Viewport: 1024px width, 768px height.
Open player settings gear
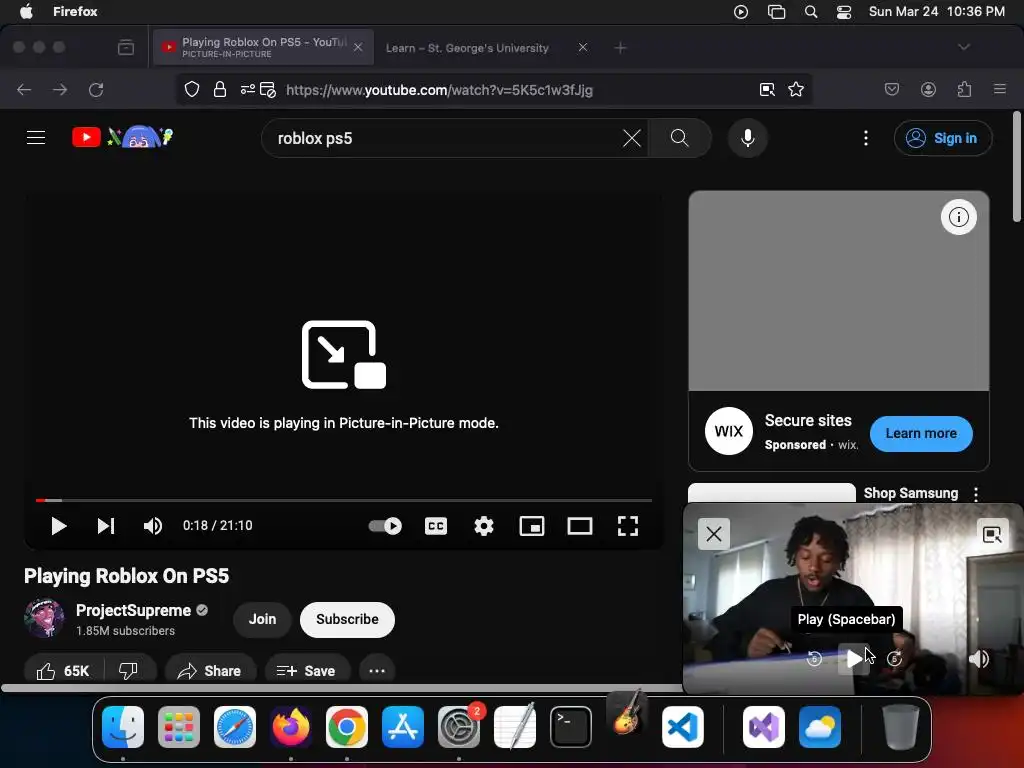(484, 526)
